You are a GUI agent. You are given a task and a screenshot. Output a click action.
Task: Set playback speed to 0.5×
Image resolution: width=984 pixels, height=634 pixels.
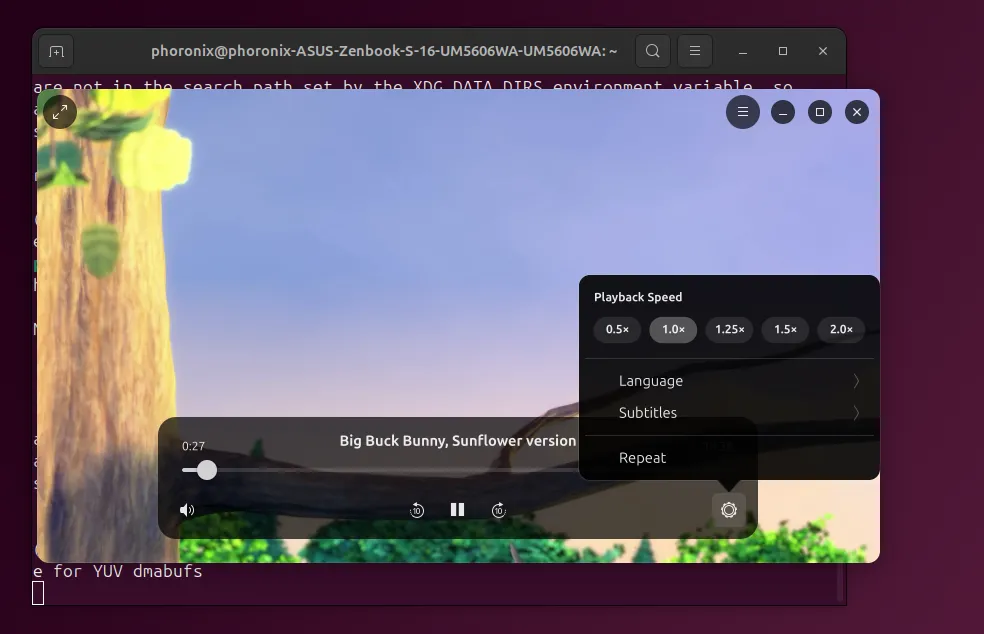pyautogui.click(x=617, y=330)
